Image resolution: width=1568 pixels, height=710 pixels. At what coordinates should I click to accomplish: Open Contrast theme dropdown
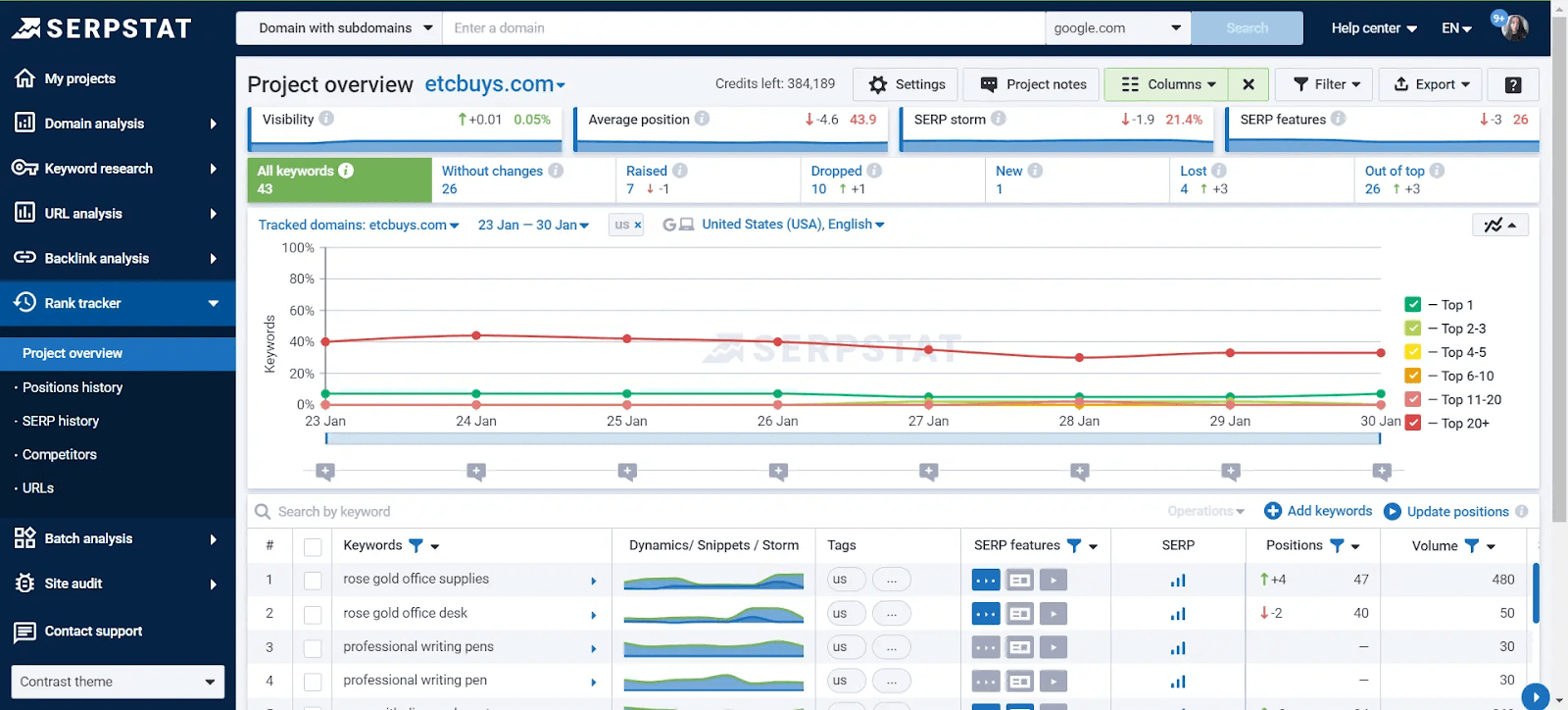point(118,682)
